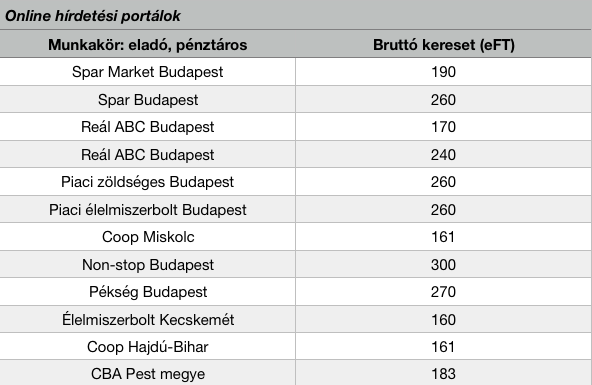The width and height of the screenshot is (592, 385).
Task: Select the 'Coop Miskolc' cell
Action: coord(148,237)
